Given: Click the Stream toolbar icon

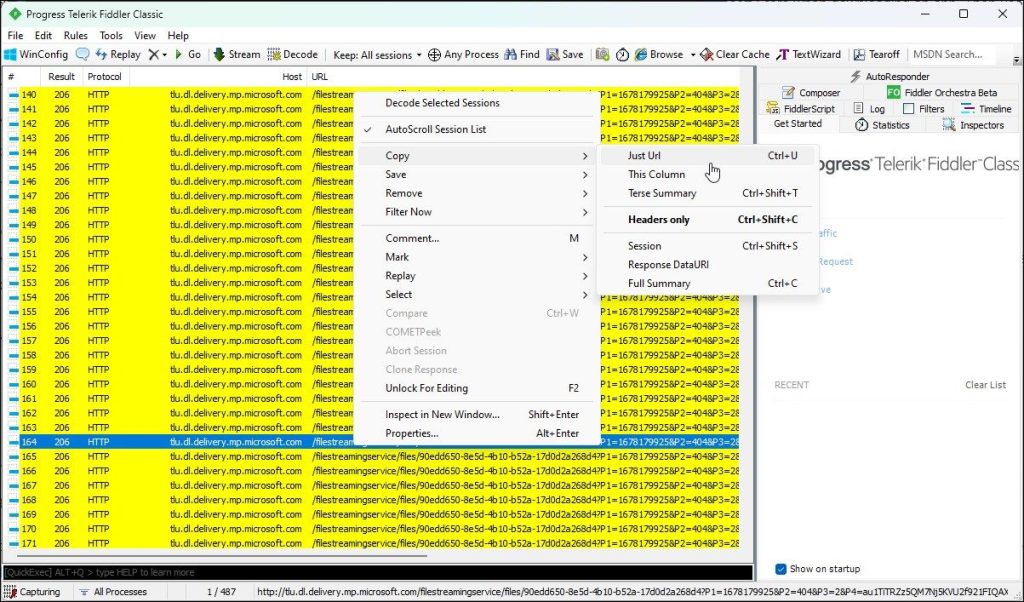Looking at the screenshot, I should 236,54.
